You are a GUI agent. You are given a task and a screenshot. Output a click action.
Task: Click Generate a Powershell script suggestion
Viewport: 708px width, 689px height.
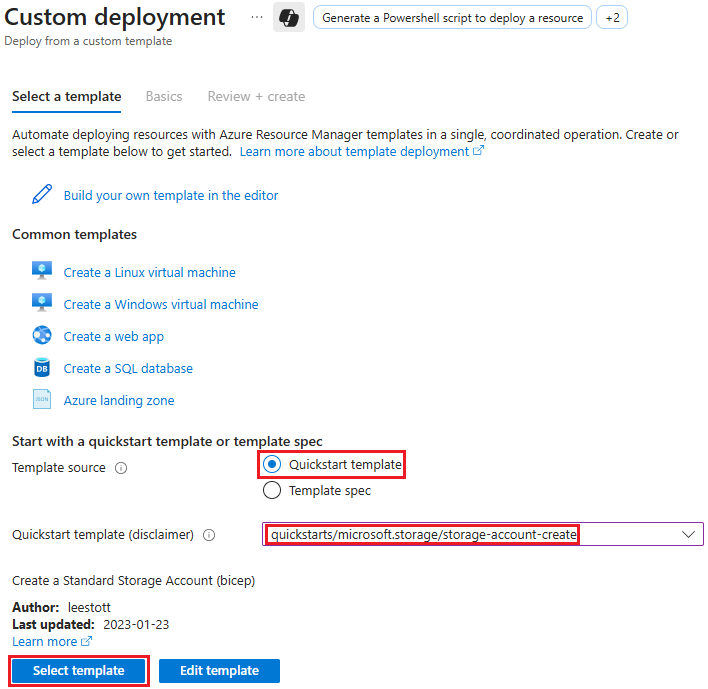(x=452, y=18)
